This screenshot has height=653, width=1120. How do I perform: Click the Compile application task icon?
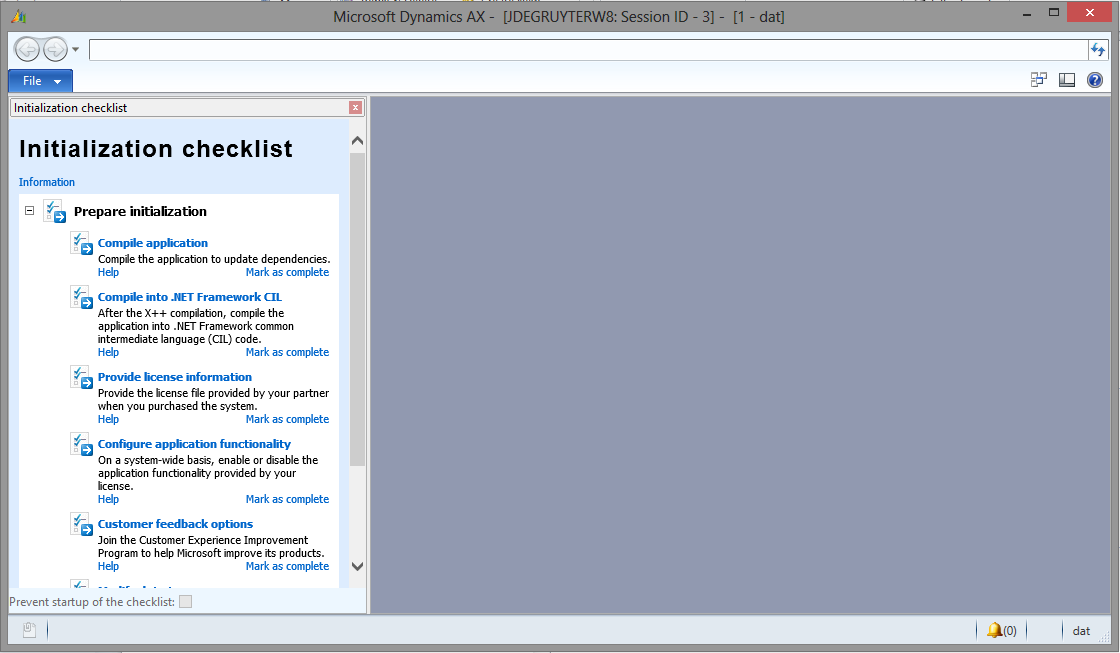81,243
